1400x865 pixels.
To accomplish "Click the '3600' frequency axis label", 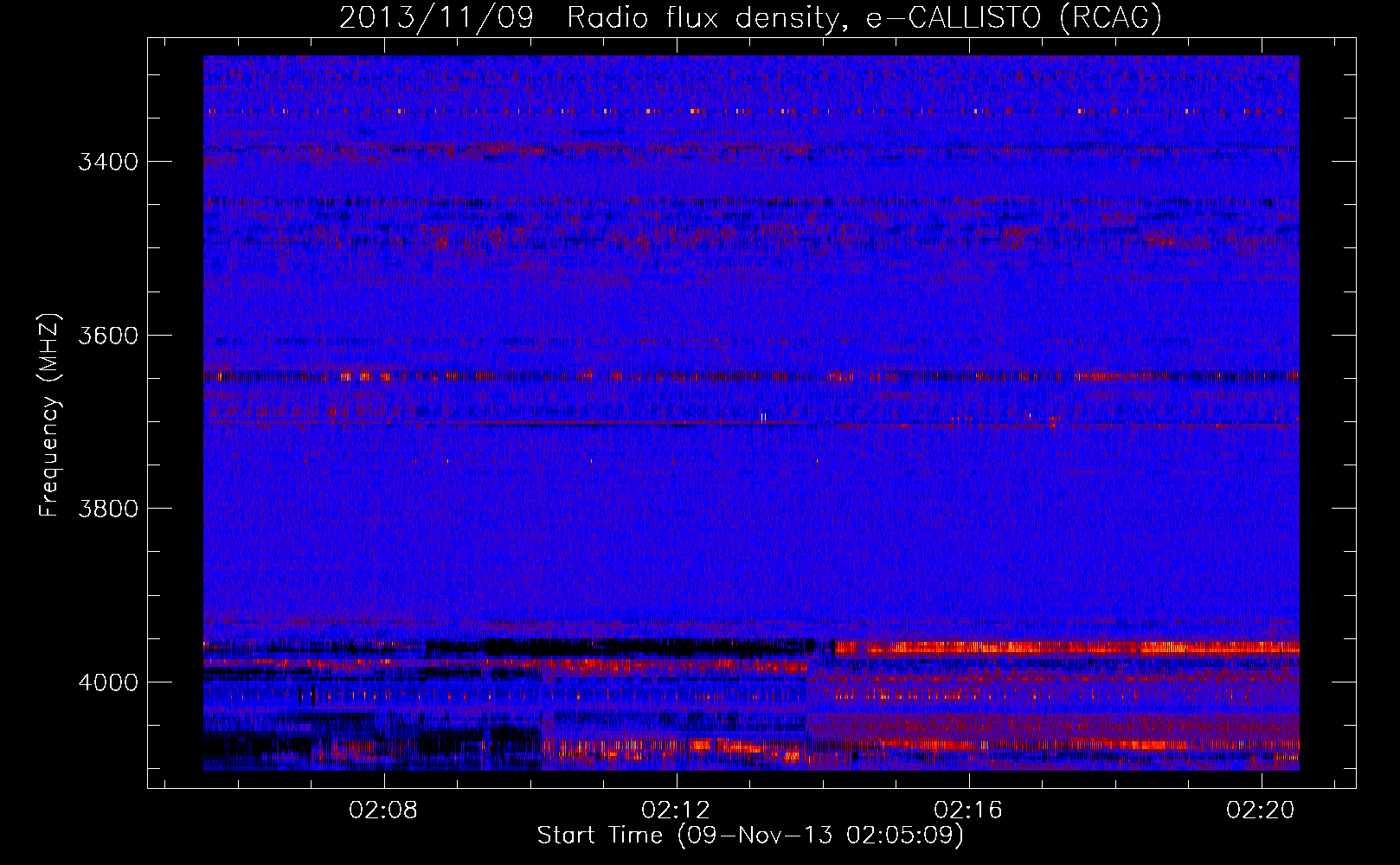I will coord(108,336).
